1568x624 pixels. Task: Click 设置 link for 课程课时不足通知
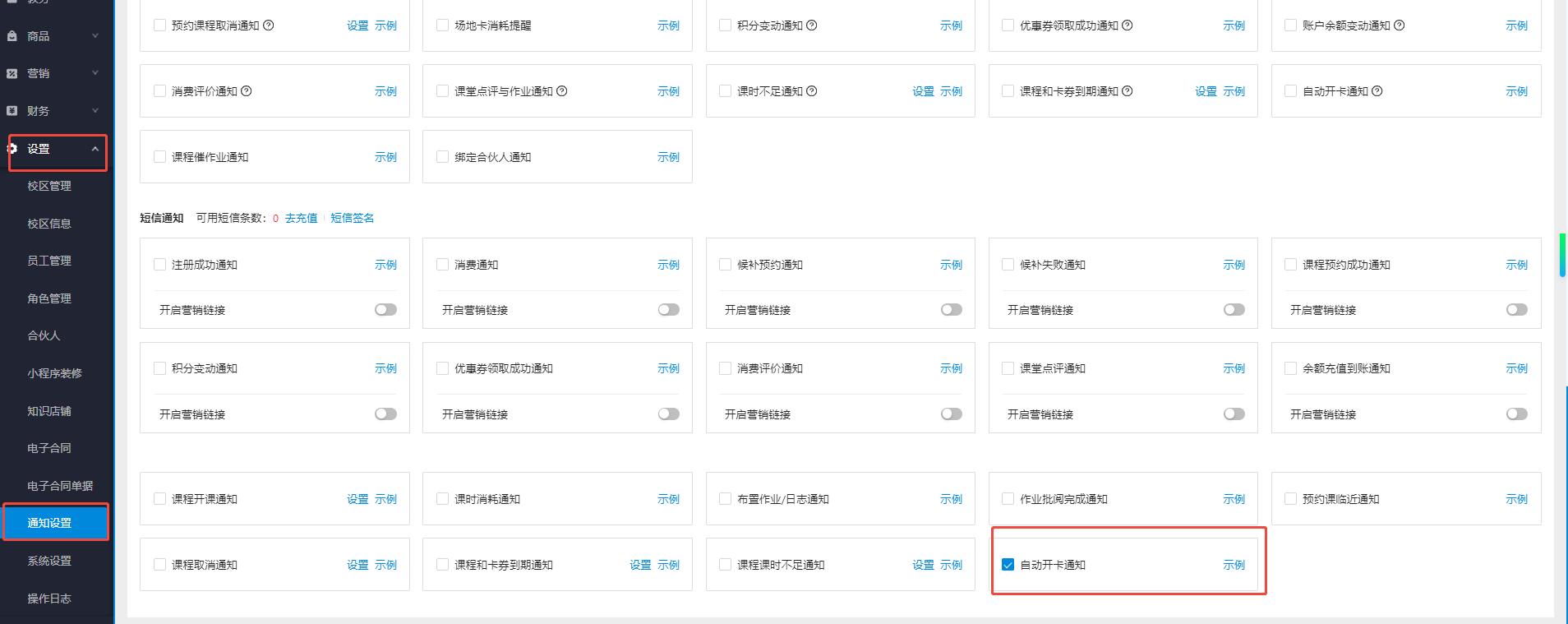(923, 565)
